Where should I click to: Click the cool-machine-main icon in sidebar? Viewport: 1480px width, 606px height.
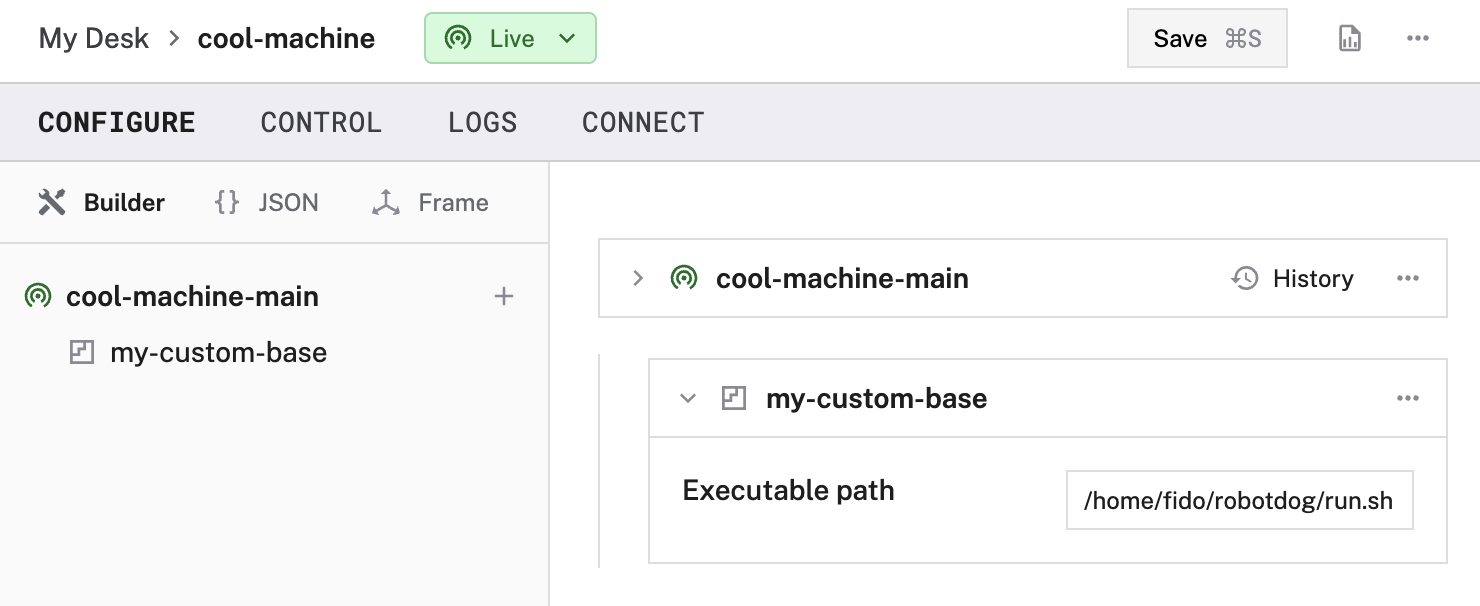[x=40, y=296]
